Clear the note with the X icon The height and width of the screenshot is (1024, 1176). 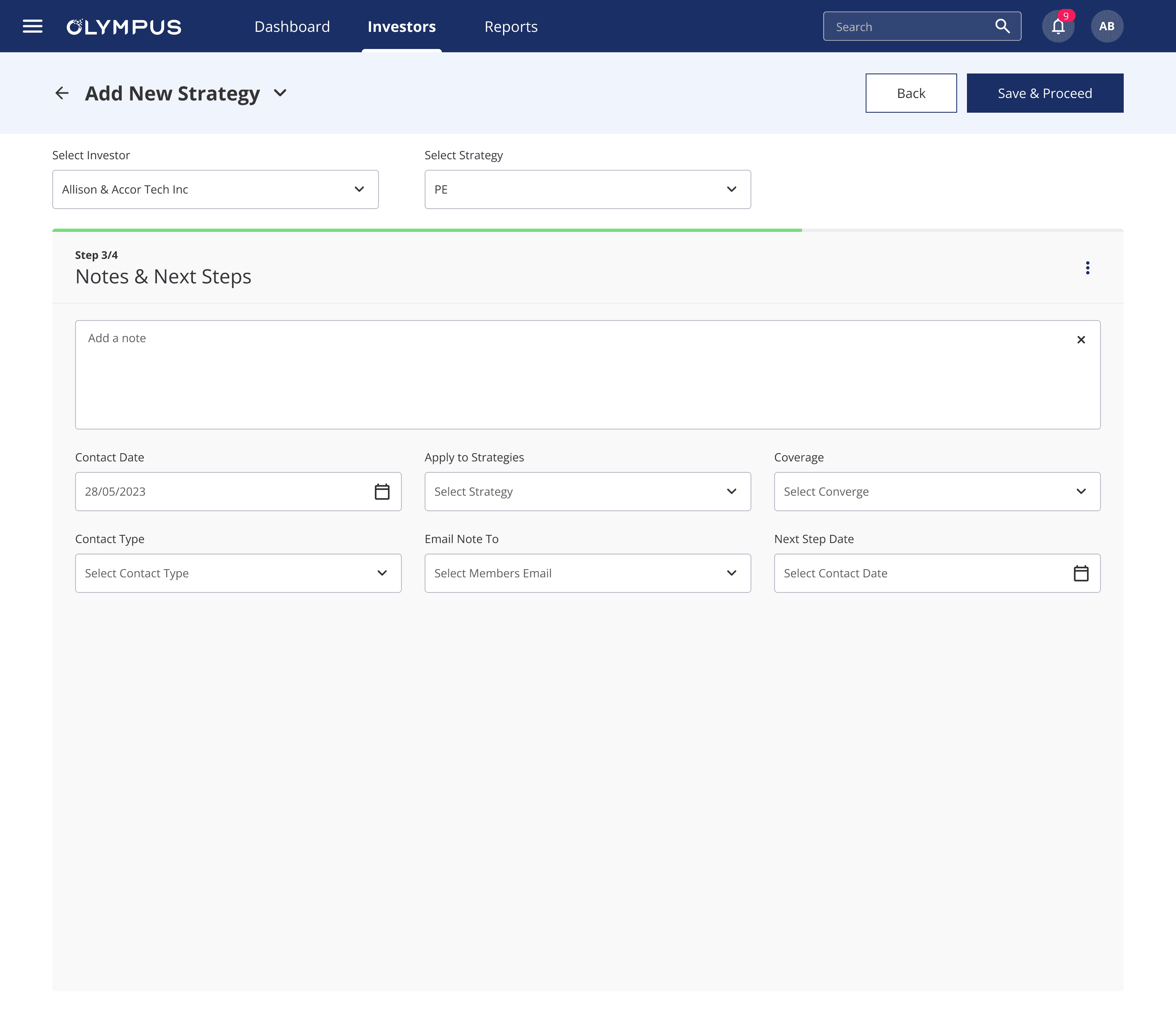click(x=1080, y=340)
